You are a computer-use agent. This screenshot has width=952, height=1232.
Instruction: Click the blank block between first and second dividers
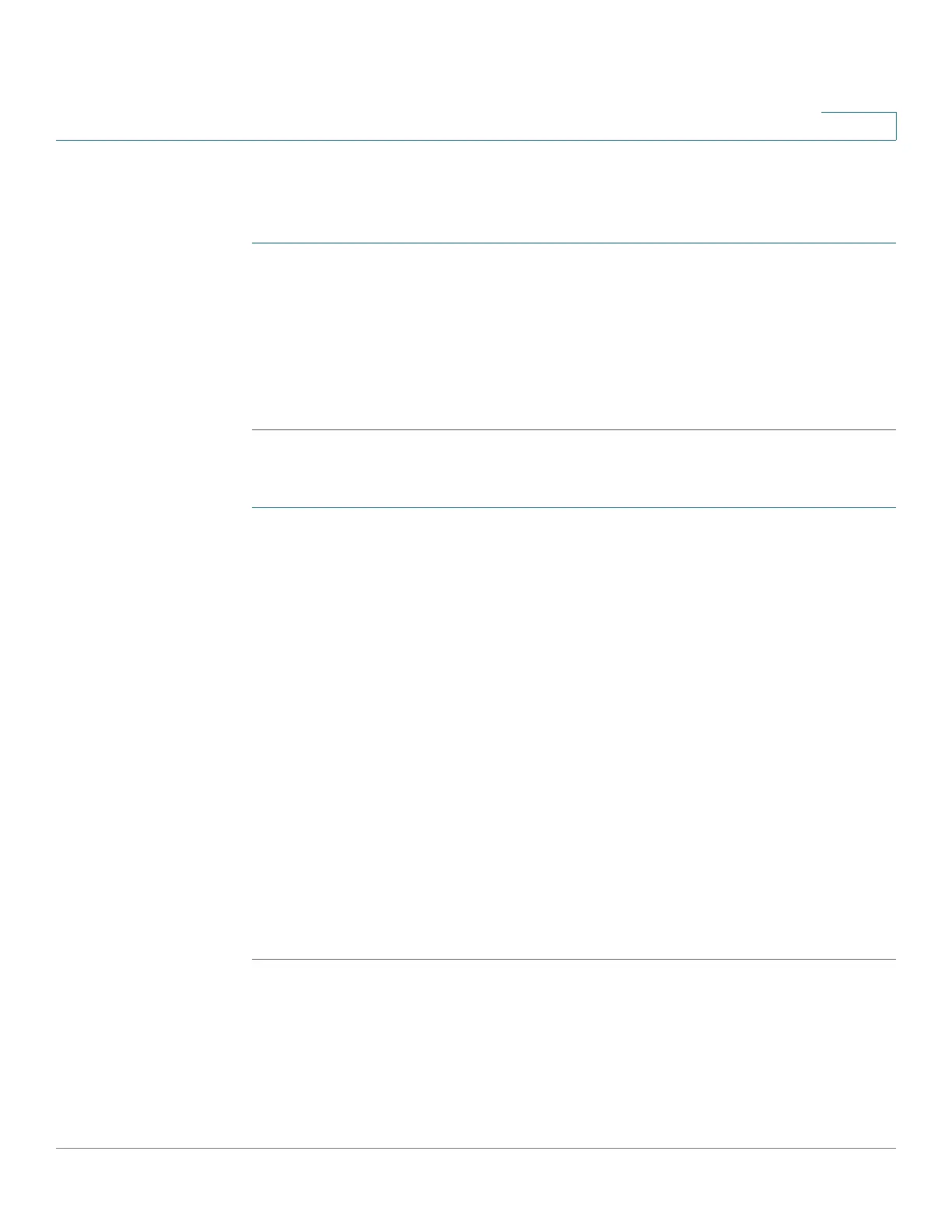coord(574,337)
